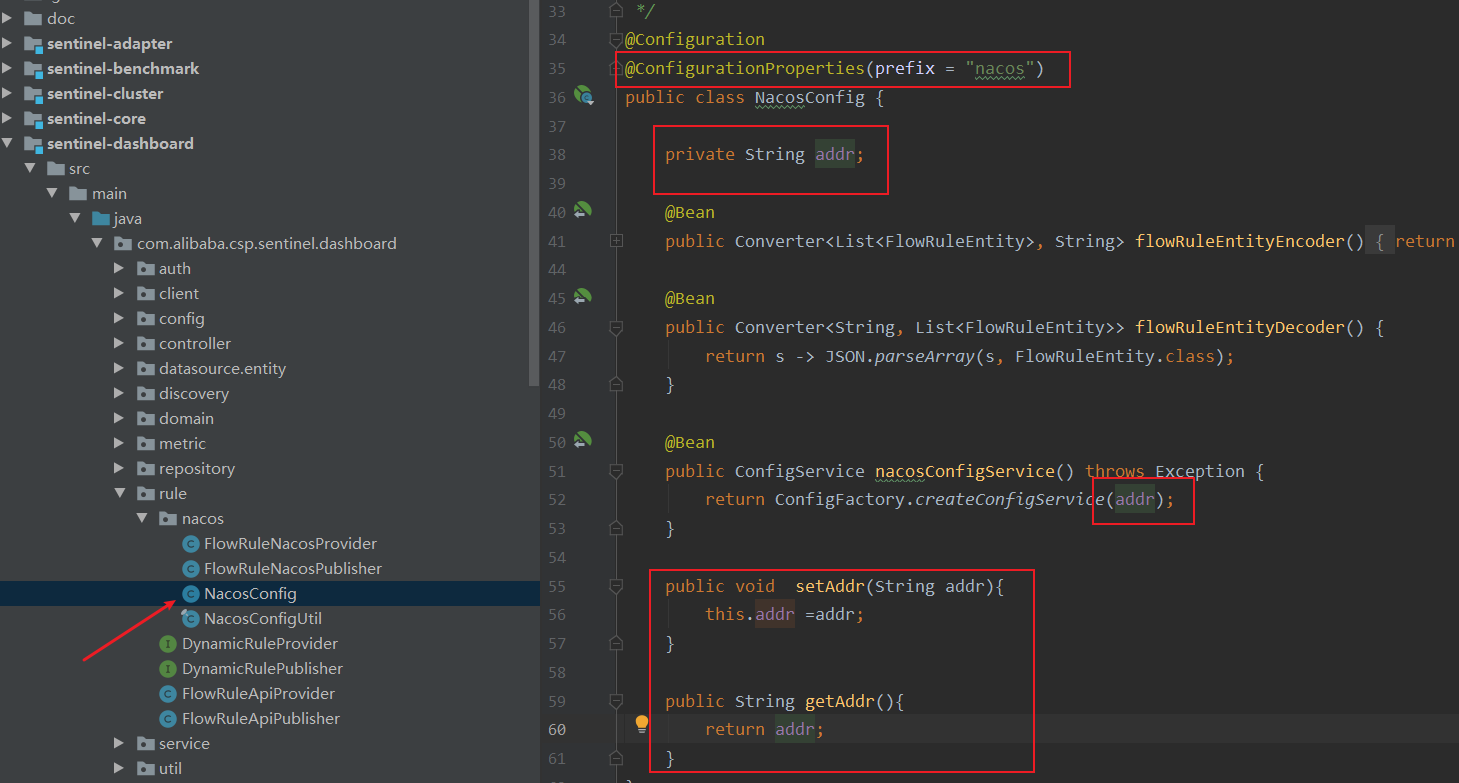1459x783 pixels.
Task: Fold the flowRuleEntityDecoder method
Action: coord(616,327)
